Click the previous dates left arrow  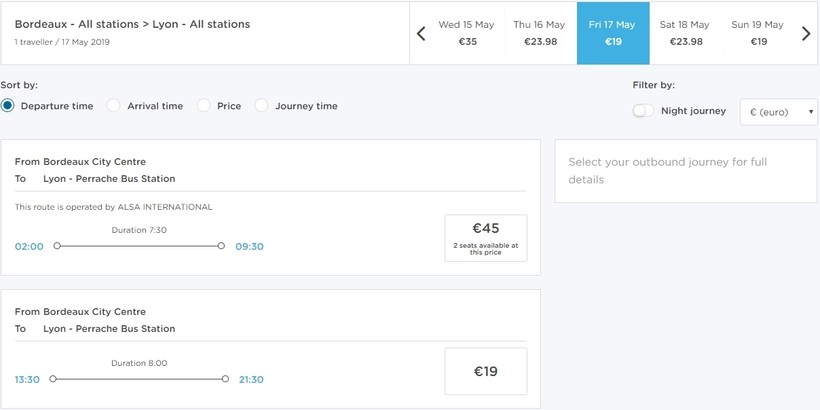coord(421,34)
